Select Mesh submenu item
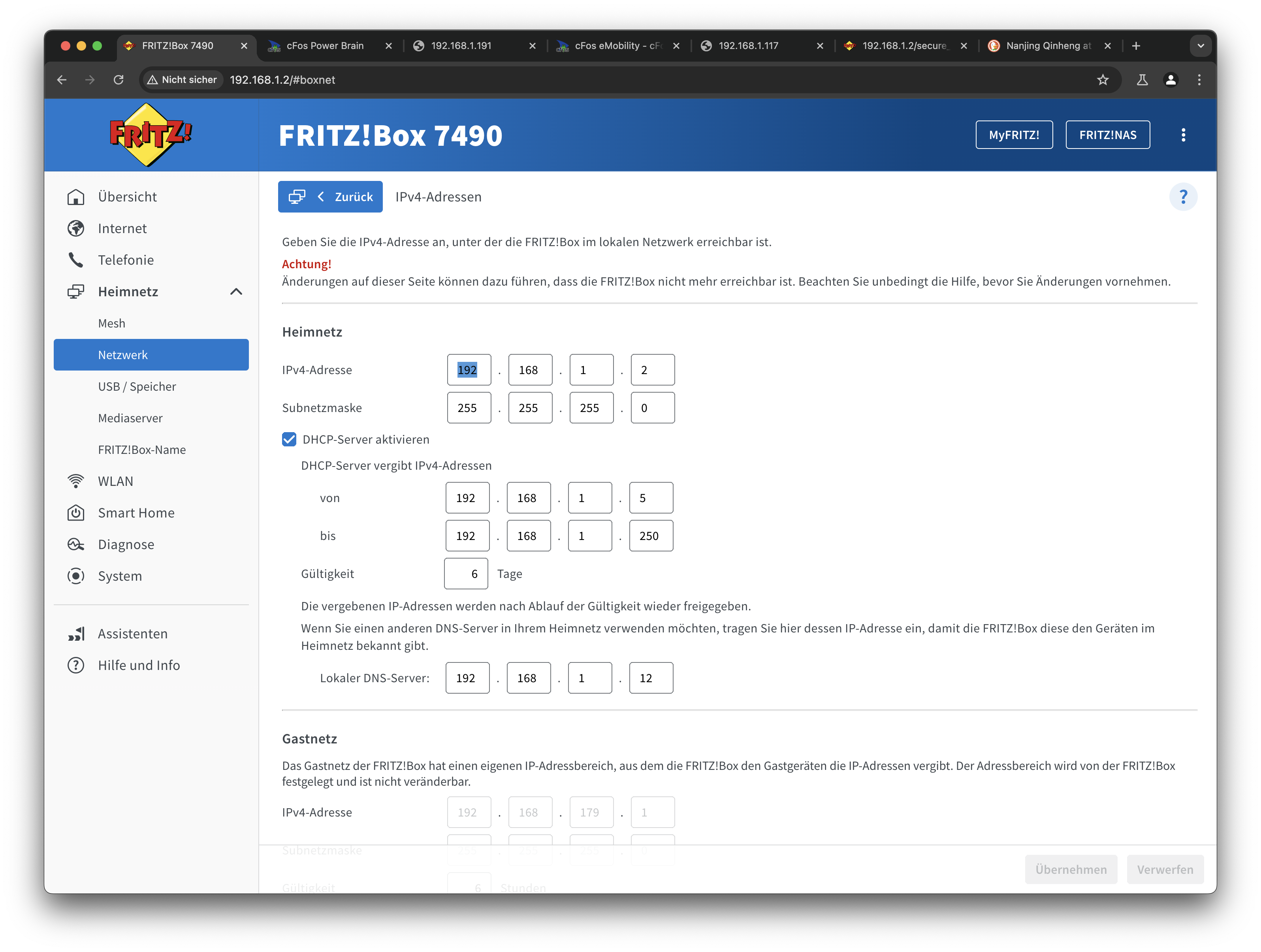Screen dimensions: 1261x952 pos(111,323)
